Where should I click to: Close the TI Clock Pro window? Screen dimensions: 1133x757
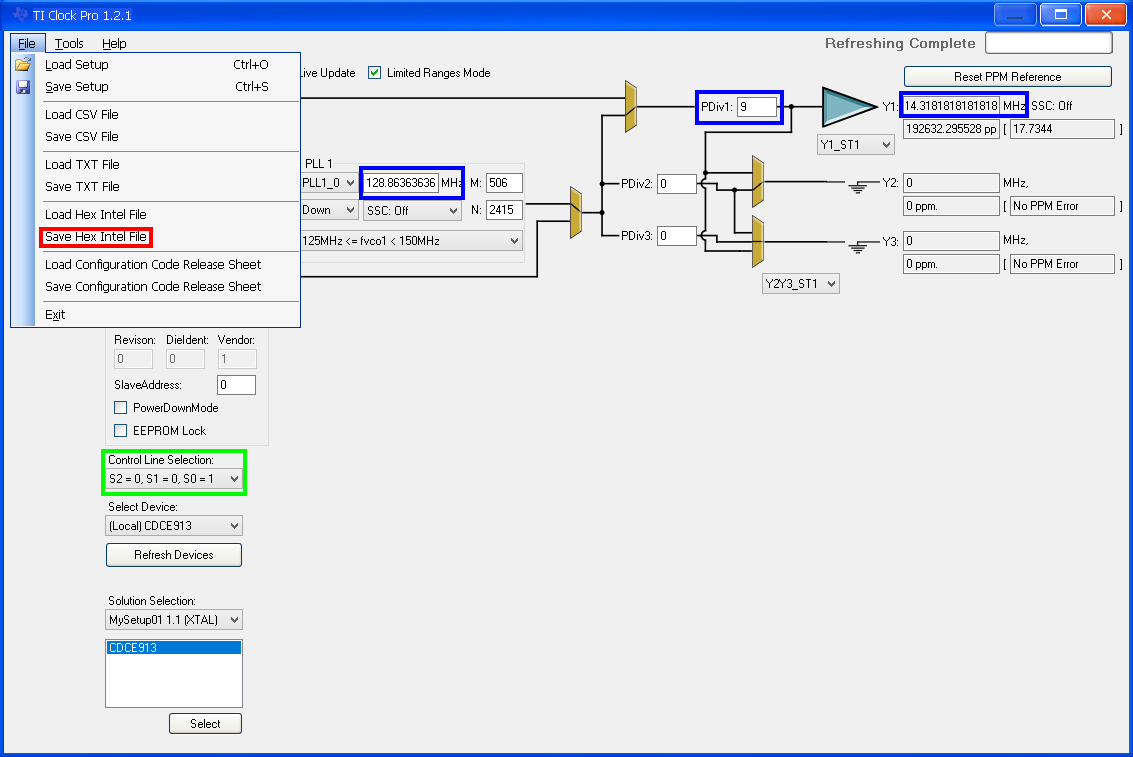(1106, 14)
